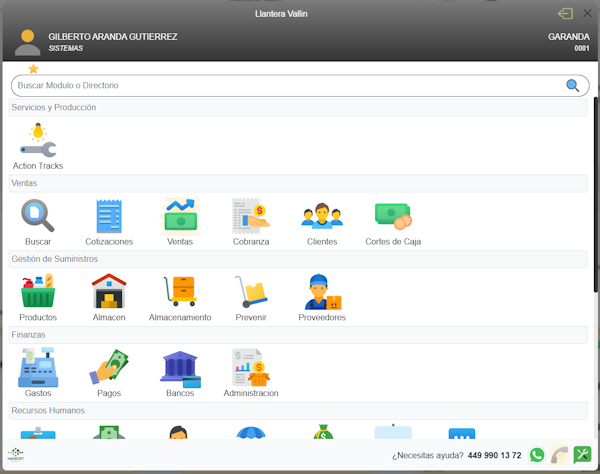Collapse the Finanzas section header
Viewport: 600px width, 474px height.
tap(298, 335)
